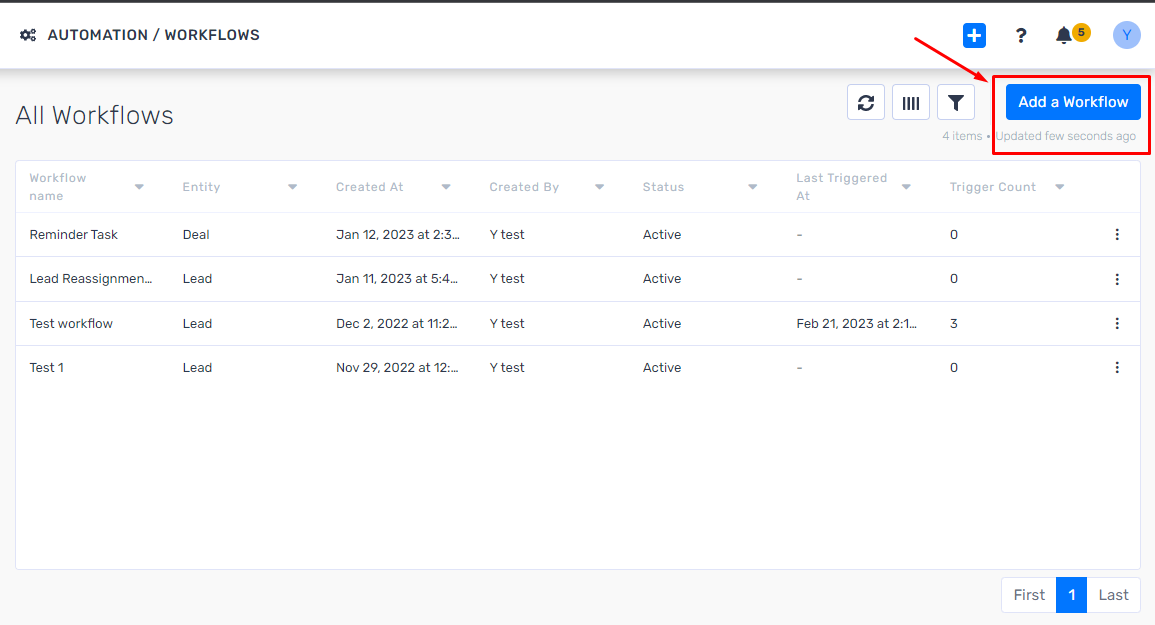Click the AUTOMATION / WORKFLOWS breadcrumb text
This screenshot has height=625, width=1155.
point(153,35)
